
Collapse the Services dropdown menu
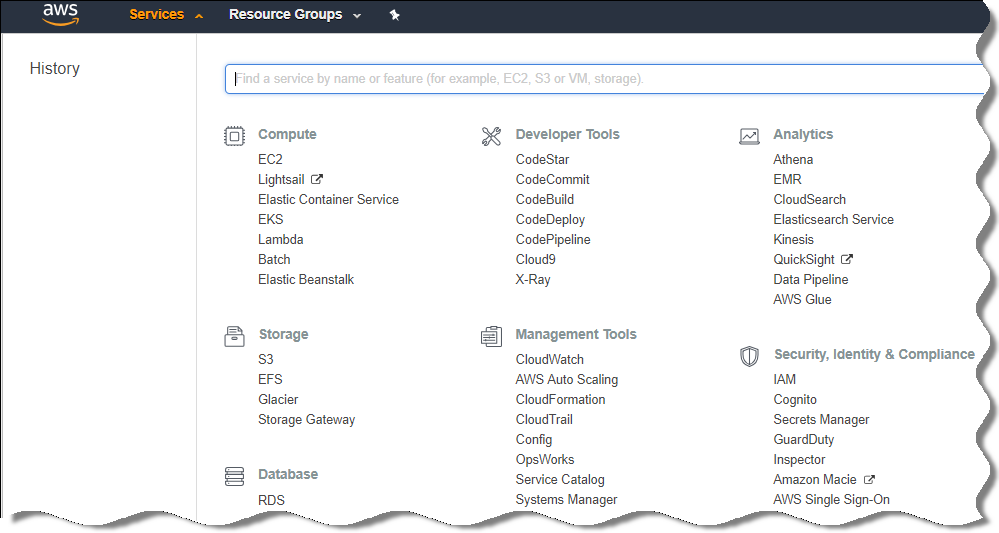(166, 15)
